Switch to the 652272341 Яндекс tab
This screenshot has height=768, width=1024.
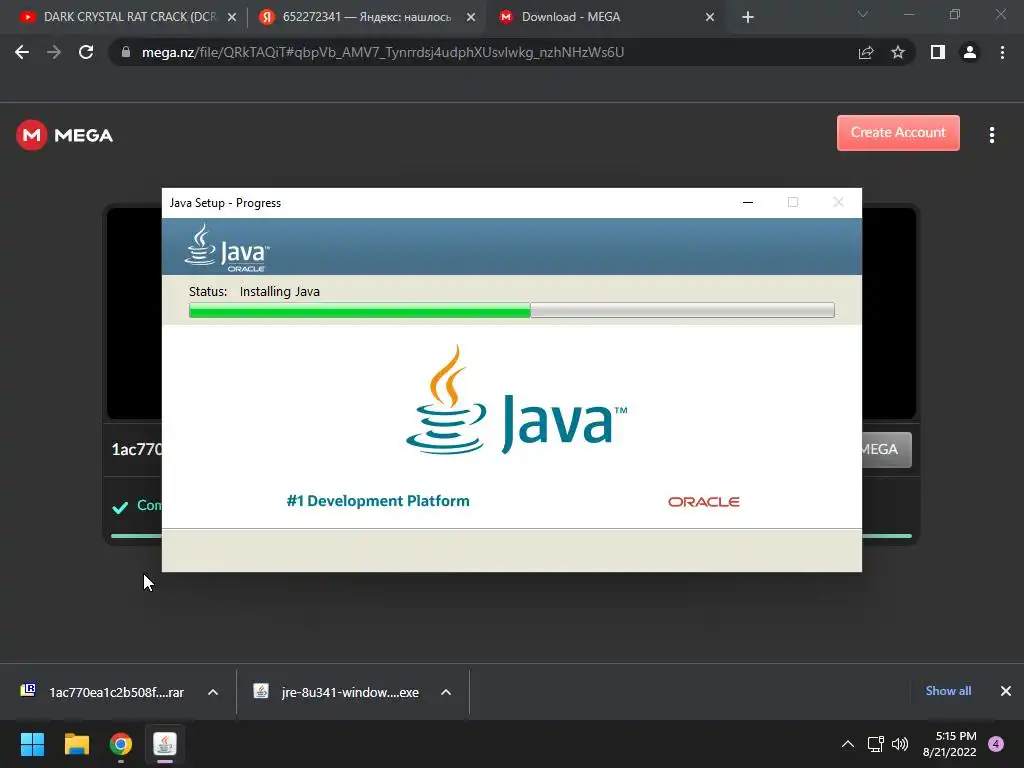coord(366,17)
